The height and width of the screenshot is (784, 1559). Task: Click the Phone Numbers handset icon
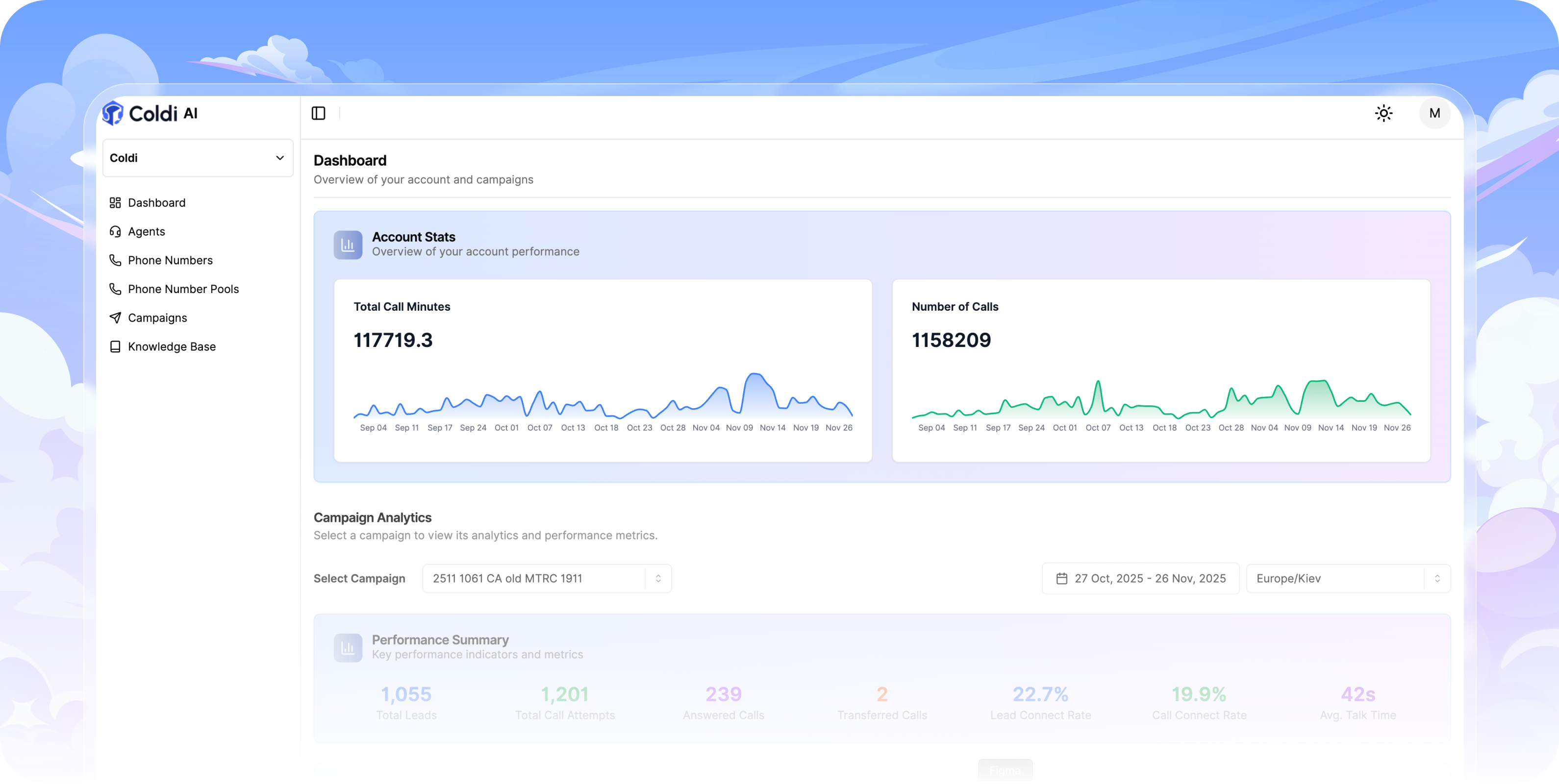tap(115, 260)
